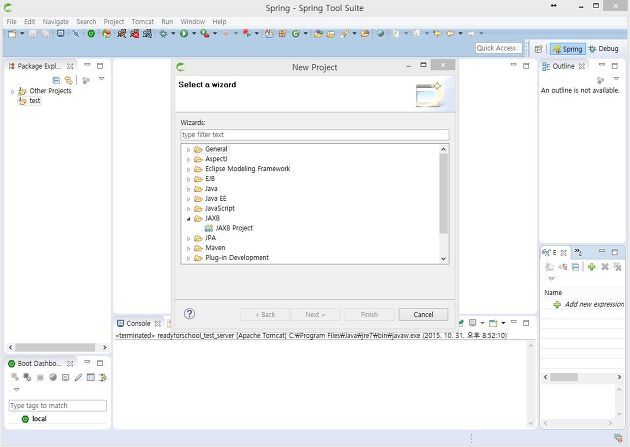The width and height of the screenshot is (630, 447).
Task: Collapse the JAXB wizard folder
Action: (188, 218)
